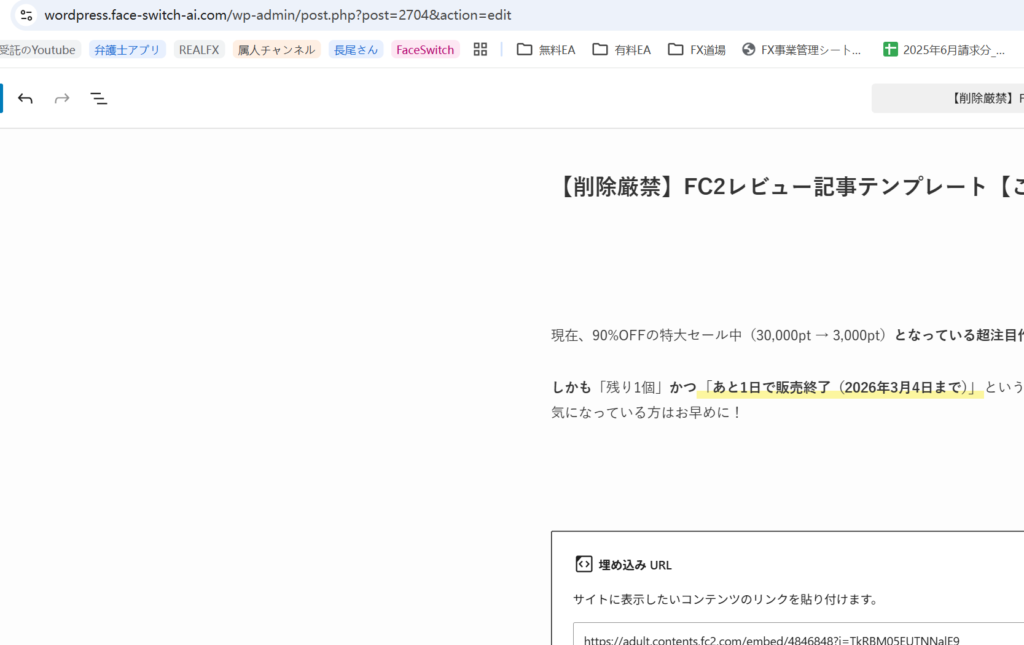
Task: Switch to the 弁護士アプリ tab group
Action: (x=127, y=49)
